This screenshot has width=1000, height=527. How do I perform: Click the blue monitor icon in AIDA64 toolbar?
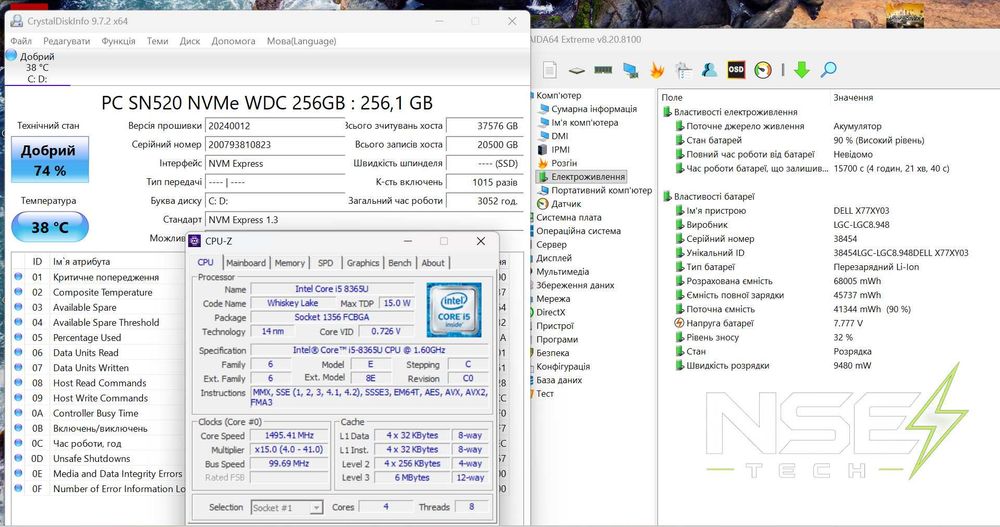pyautogui.click(x=631, y=70)
